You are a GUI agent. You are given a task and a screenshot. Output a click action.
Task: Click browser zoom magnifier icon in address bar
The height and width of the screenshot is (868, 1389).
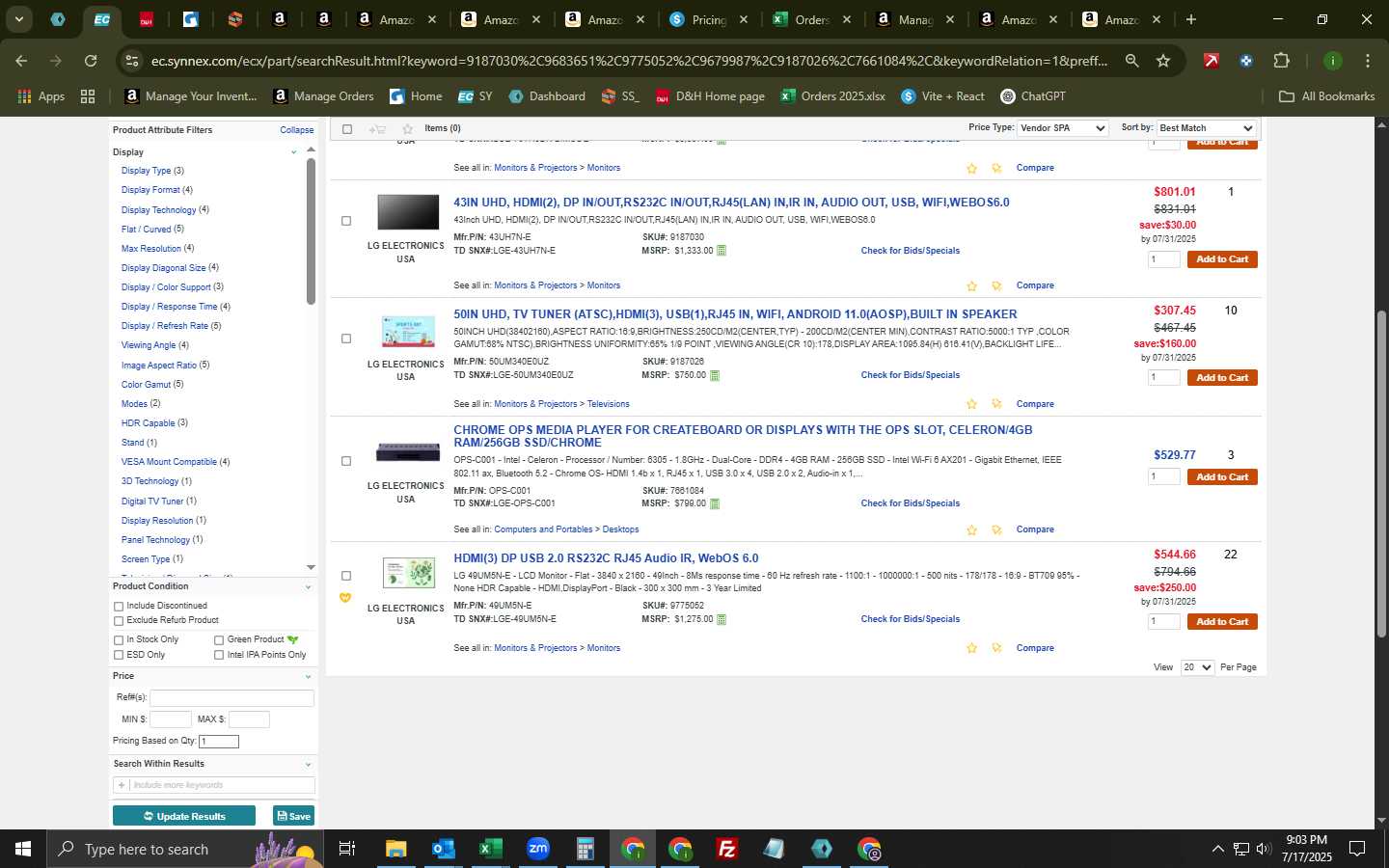click(1131, 61)
